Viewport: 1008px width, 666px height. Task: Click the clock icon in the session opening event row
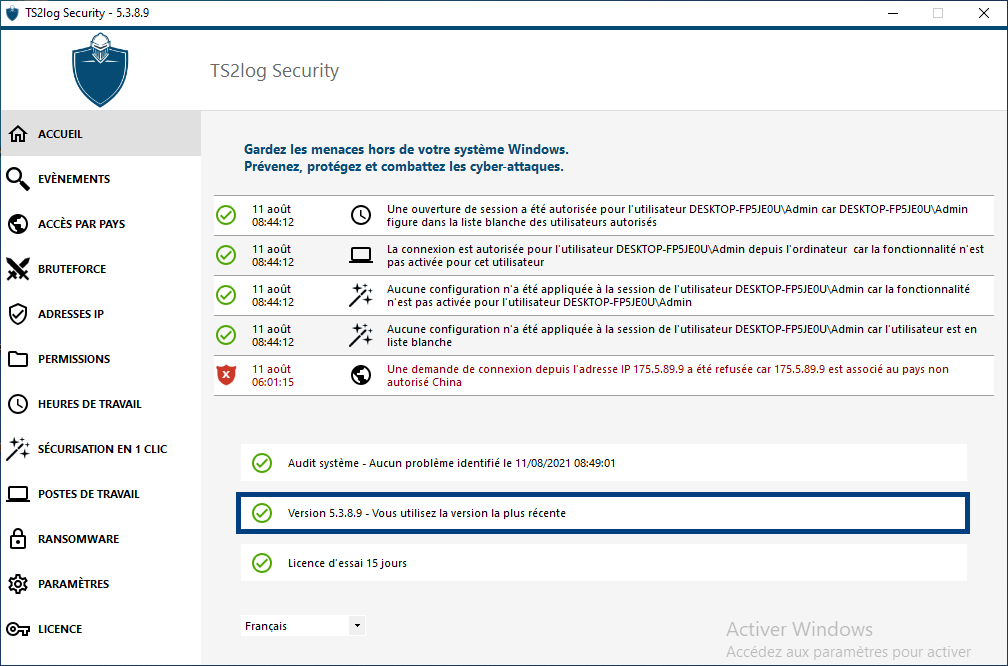pos(361,215)
